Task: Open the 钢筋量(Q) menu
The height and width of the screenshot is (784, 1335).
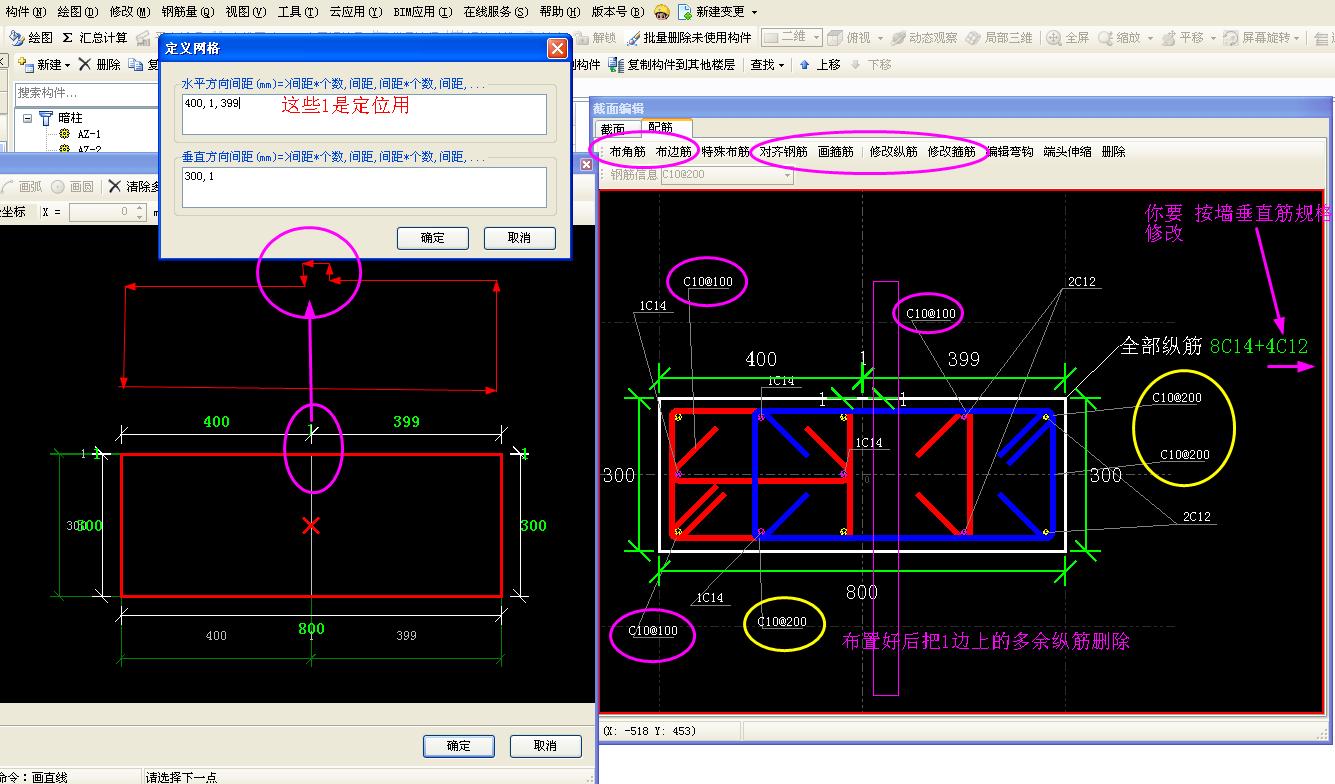Action: (x=188, y=12)
